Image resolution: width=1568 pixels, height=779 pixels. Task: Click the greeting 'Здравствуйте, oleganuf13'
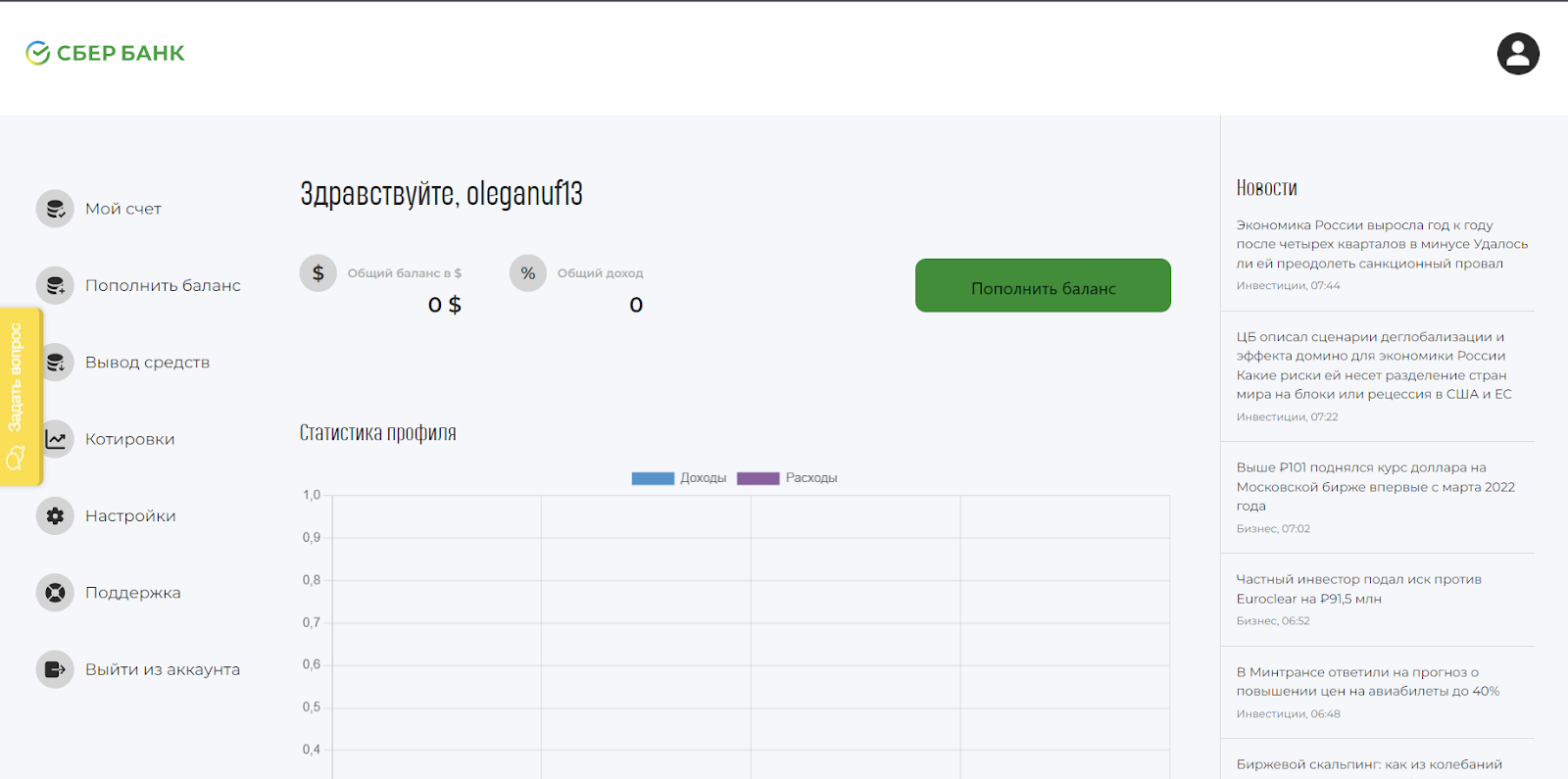[441, 194]
